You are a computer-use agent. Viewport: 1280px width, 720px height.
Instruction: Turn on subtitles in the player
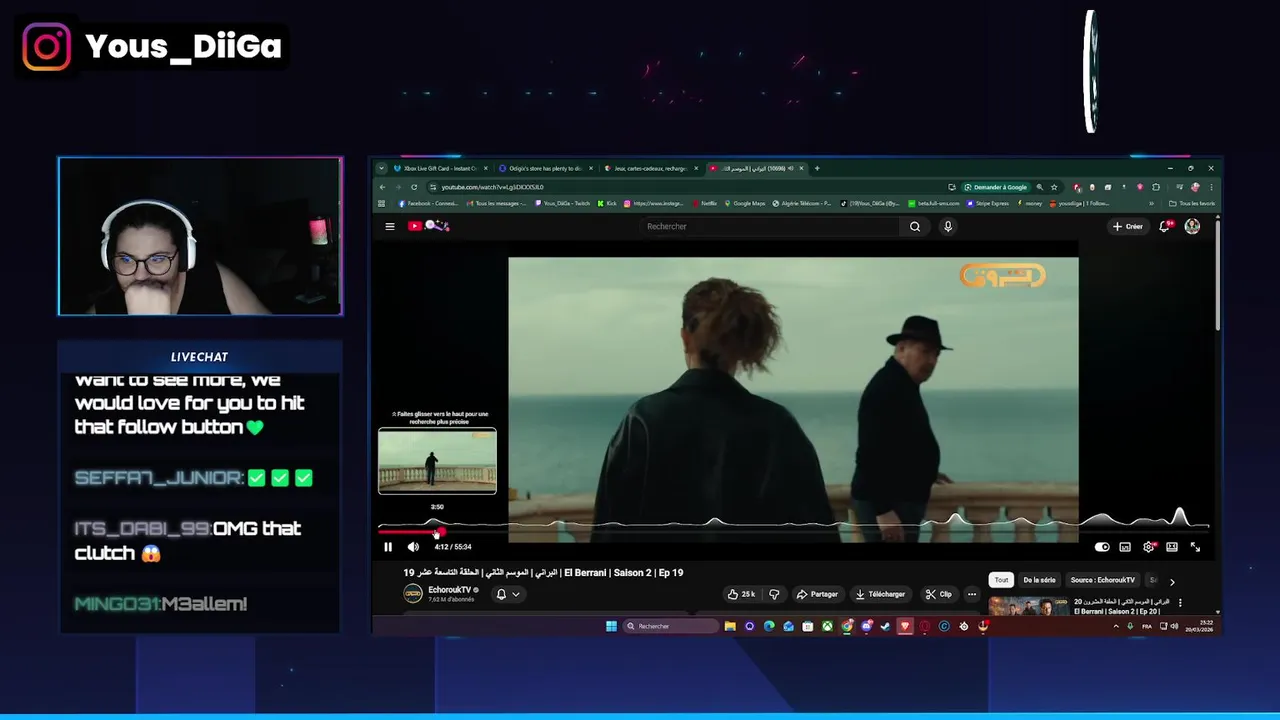[x=1125, y=547]
